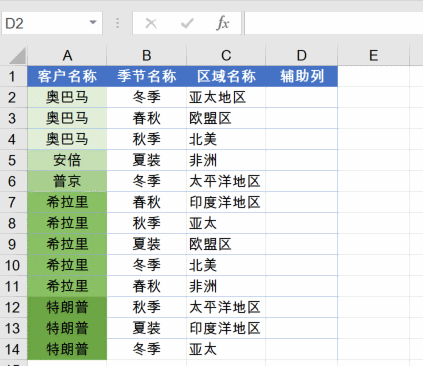Click cell 希拉里 in row 7
Screen dimensions: 423x366
click(x=67, y=202)
